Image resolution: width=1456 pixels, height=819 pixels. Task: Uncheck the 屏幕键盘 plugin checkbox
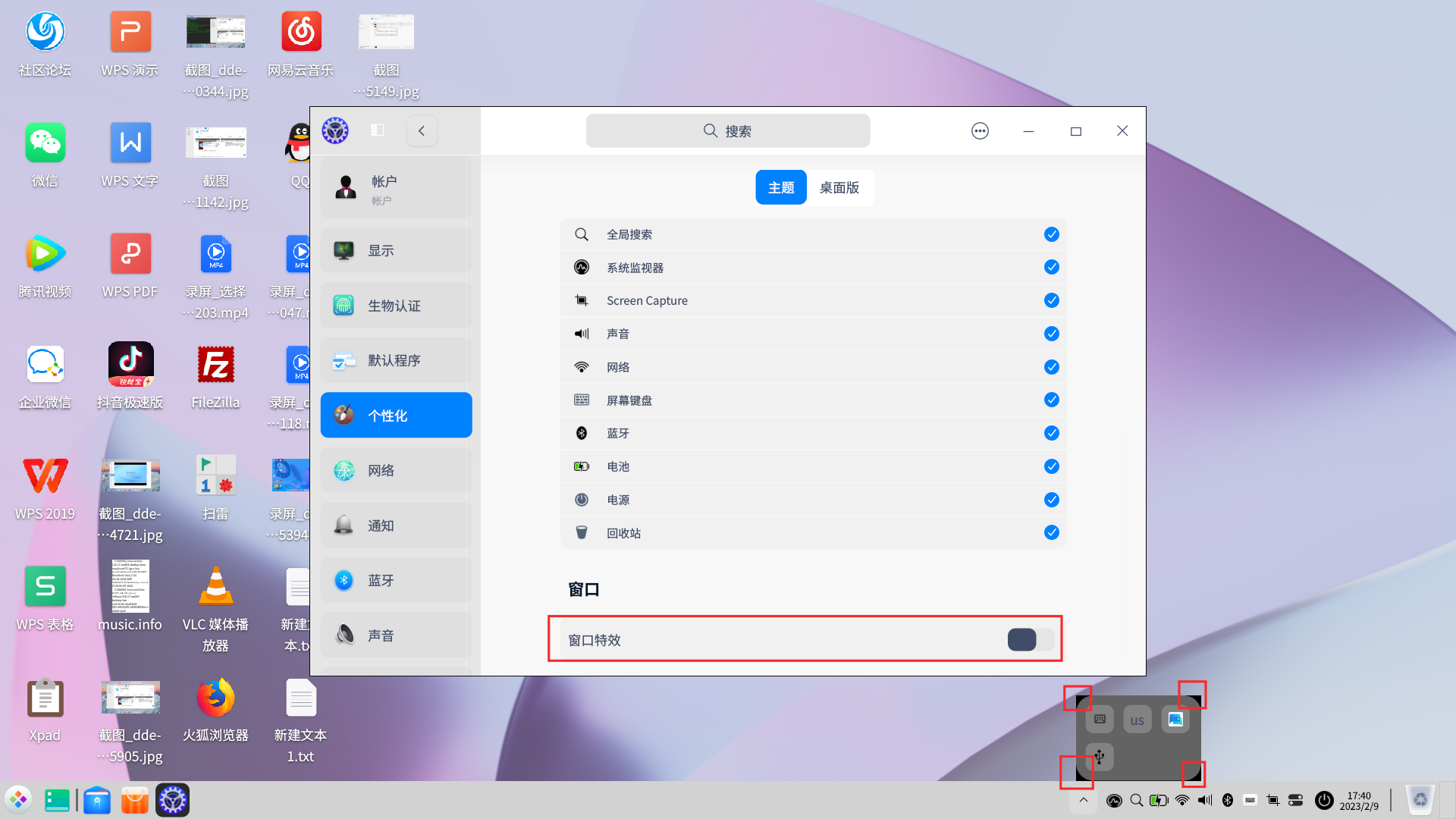(1051, 400)
